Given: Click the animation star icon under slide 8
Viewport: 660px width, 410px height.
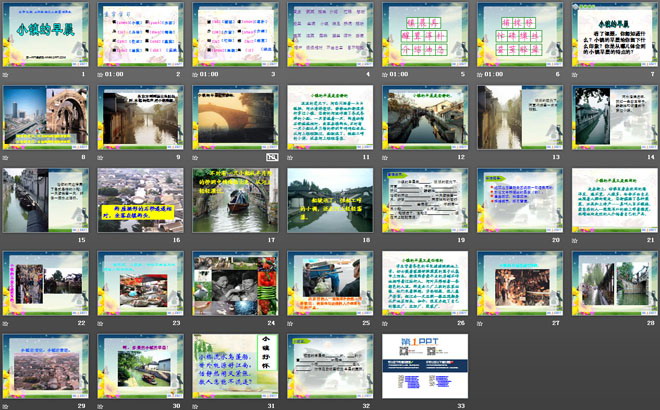Looking at the screenshot, I should click(5, 157).
